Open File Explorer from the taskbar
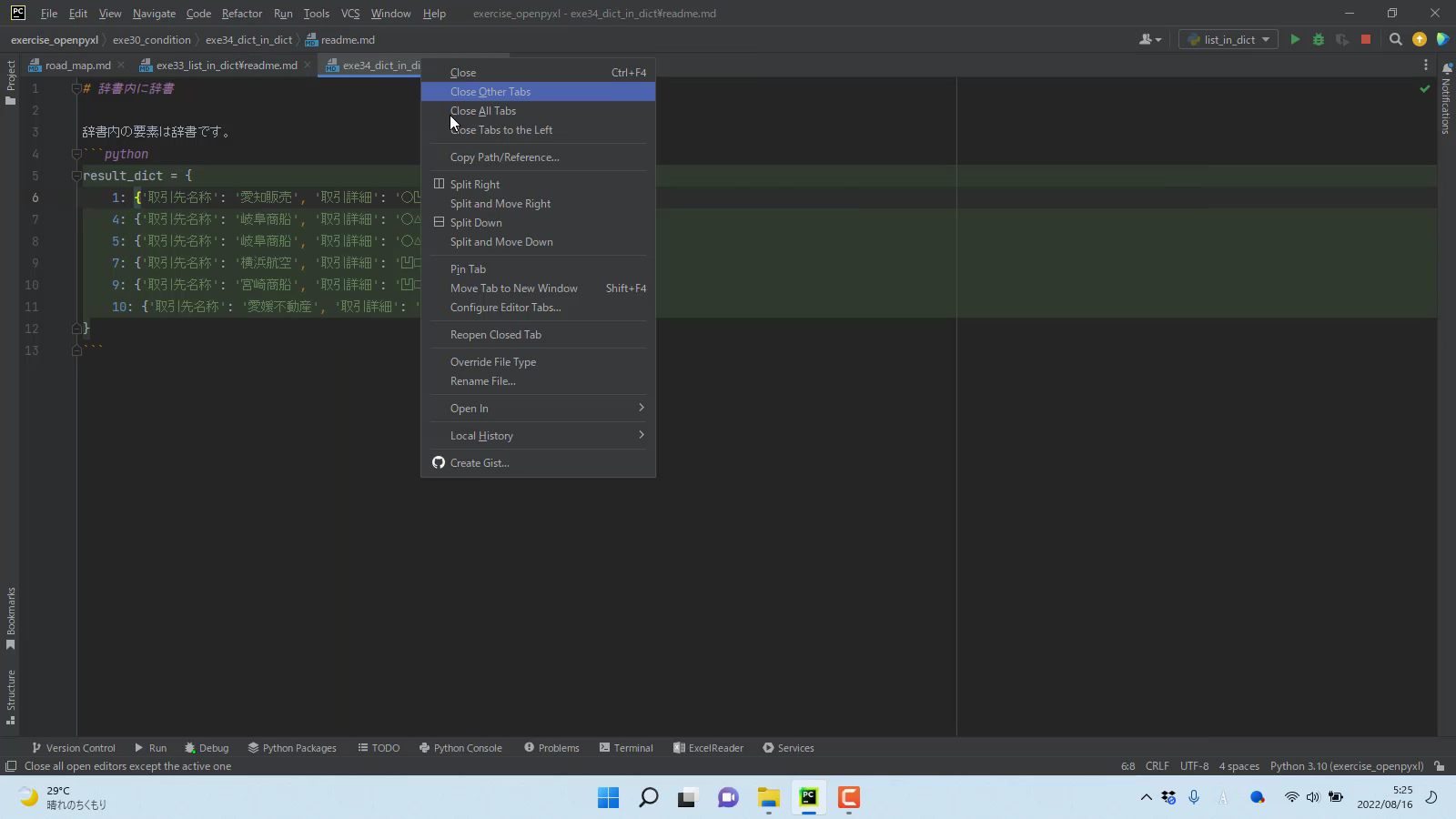Viewport: 1456px width, 819px height. [768, 798]
